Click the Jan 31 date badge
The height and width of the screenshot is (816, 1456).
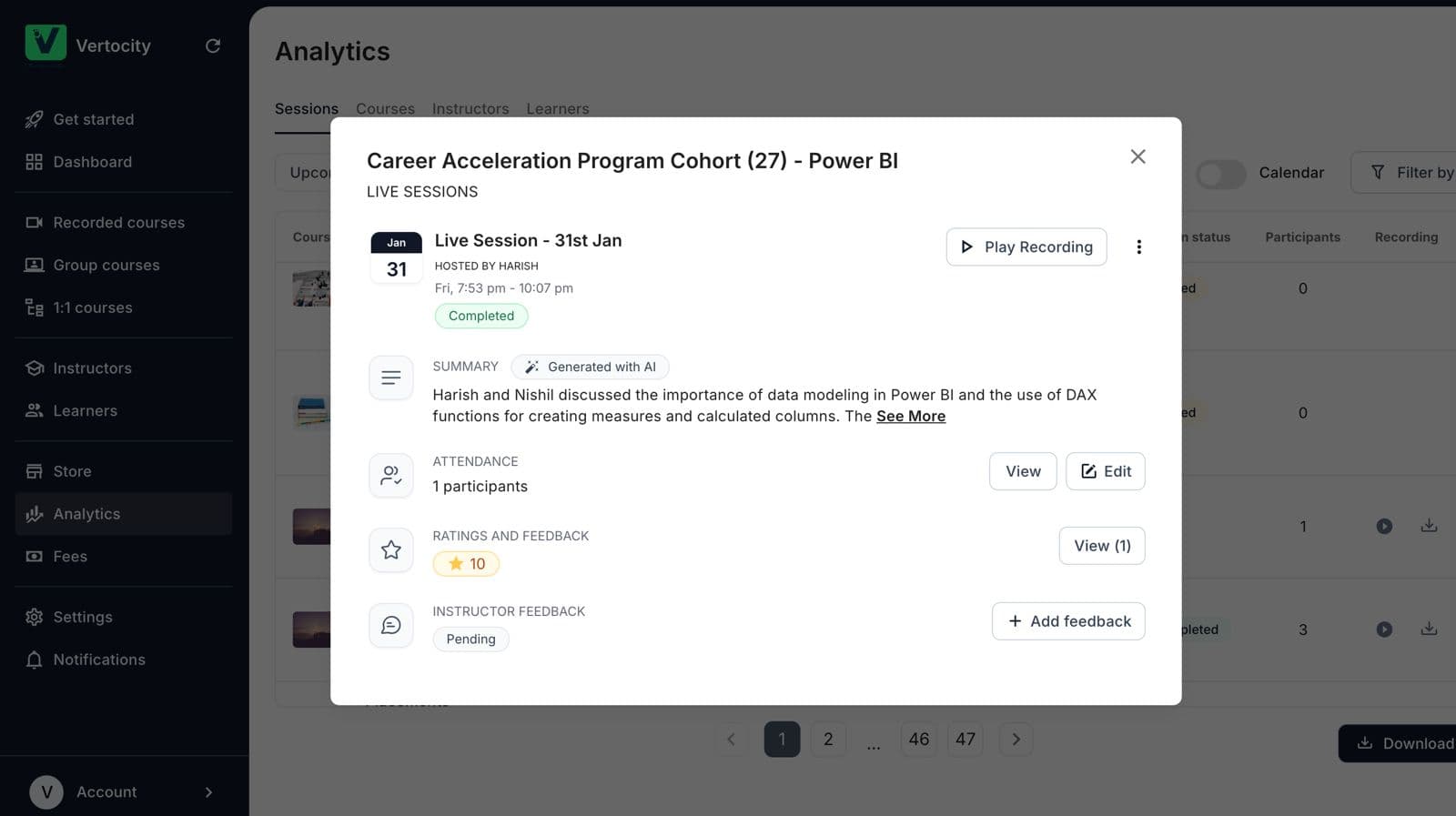(x=397, y=258)
